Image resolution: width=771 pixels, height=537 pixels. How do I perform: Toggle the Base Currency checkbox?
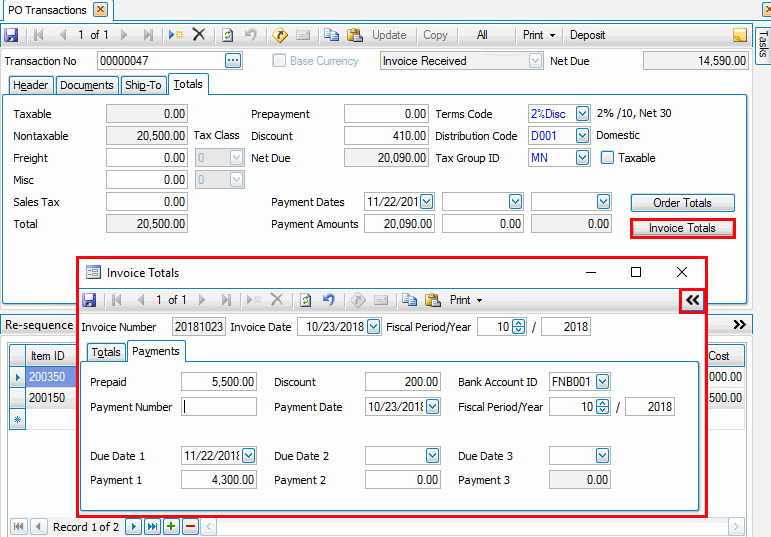pyautogui.click(x=279, y=60)
